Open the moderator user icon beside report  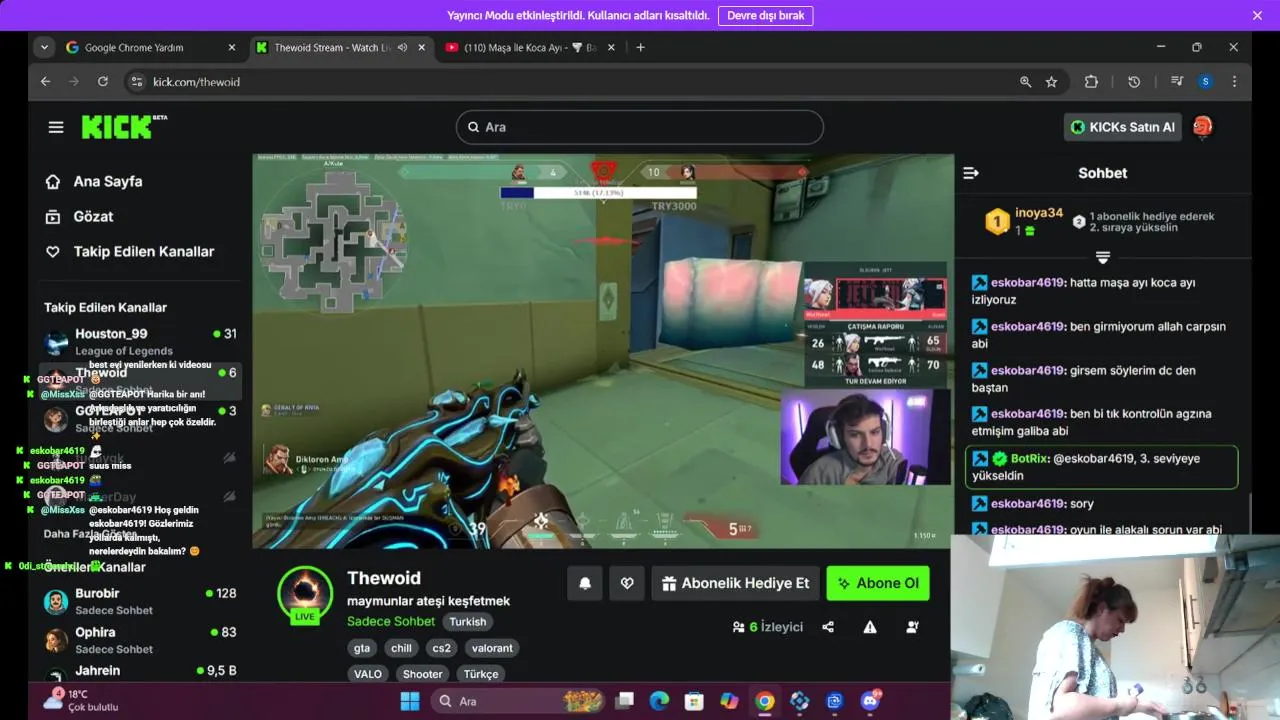point(912,627)
